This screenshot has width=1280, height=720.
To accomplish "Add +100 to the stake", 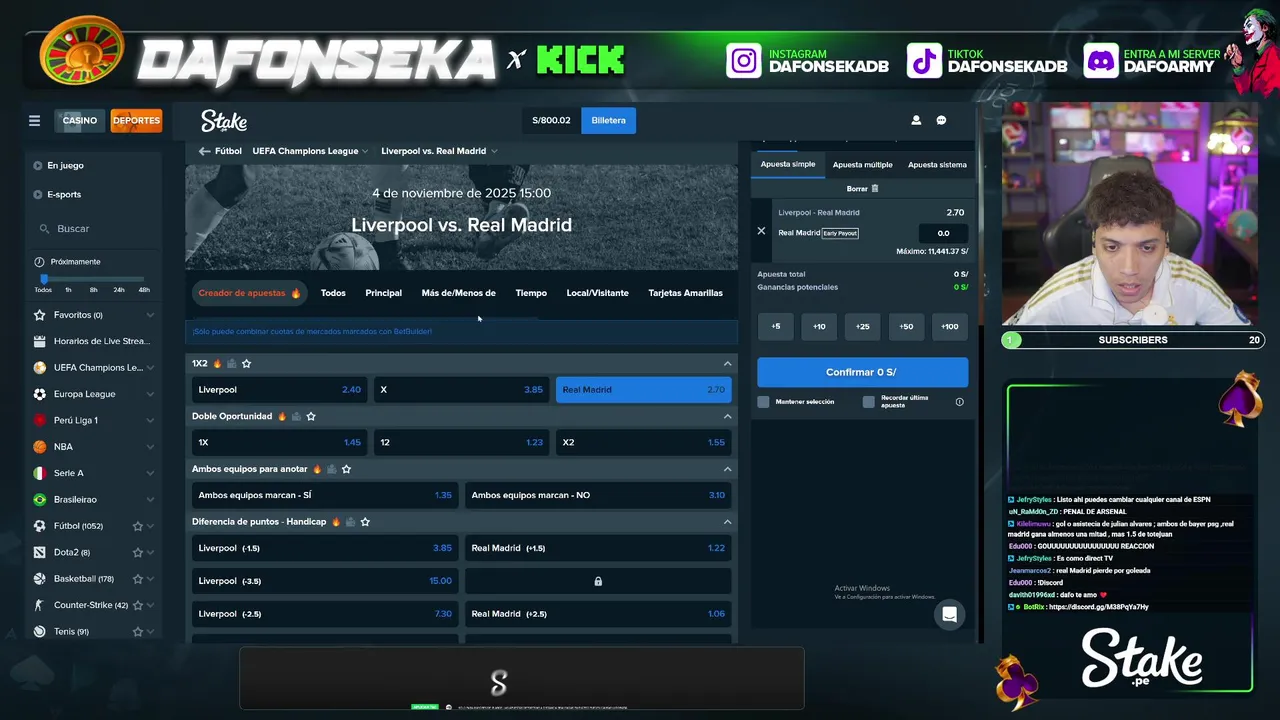I will (949, 326).
